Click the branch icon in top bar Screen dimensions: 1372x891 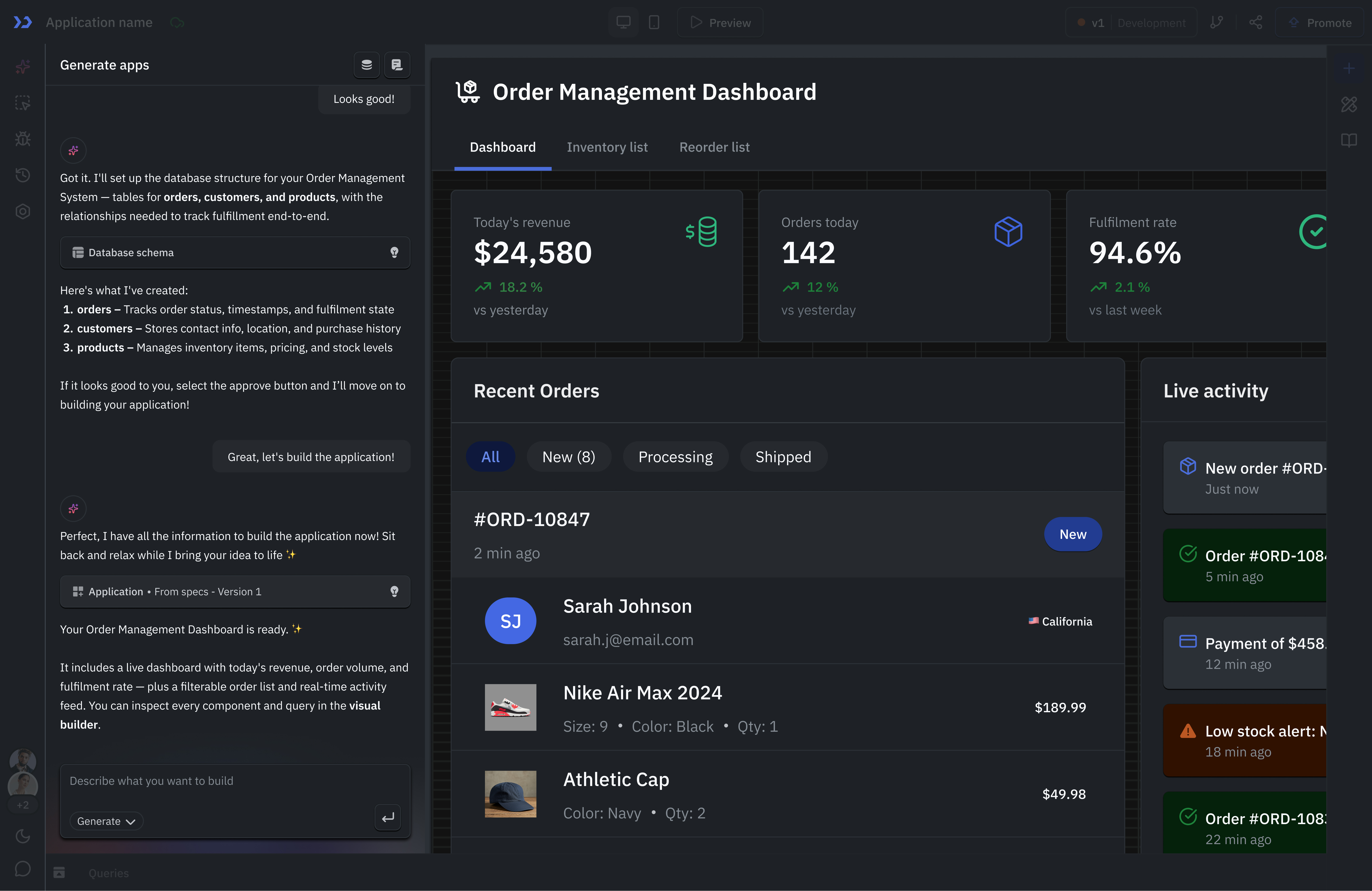click(x=1216, y=22)
